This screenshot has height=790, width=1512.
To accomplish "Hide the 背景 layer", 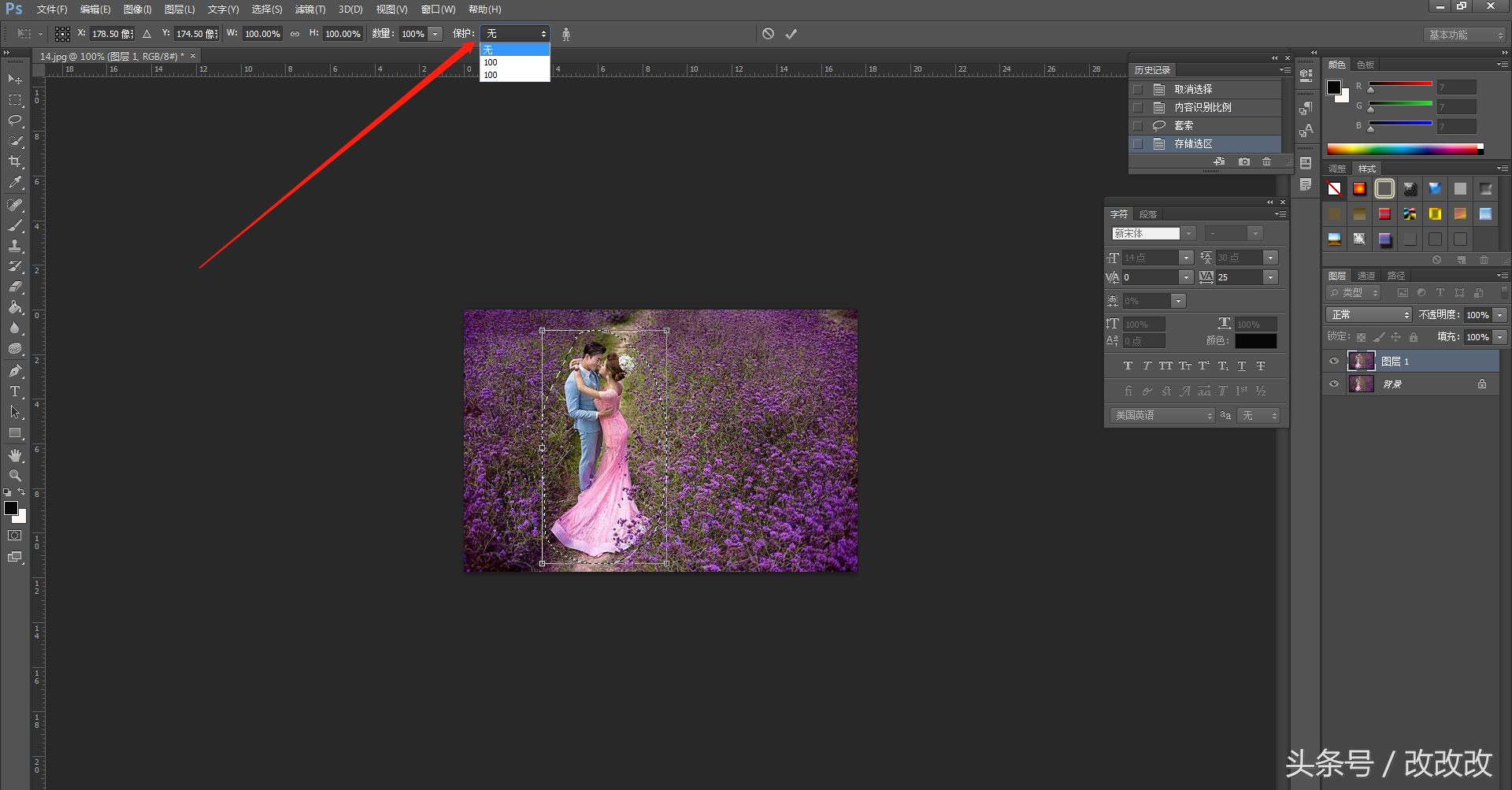I will click(x=1334, y=384).
